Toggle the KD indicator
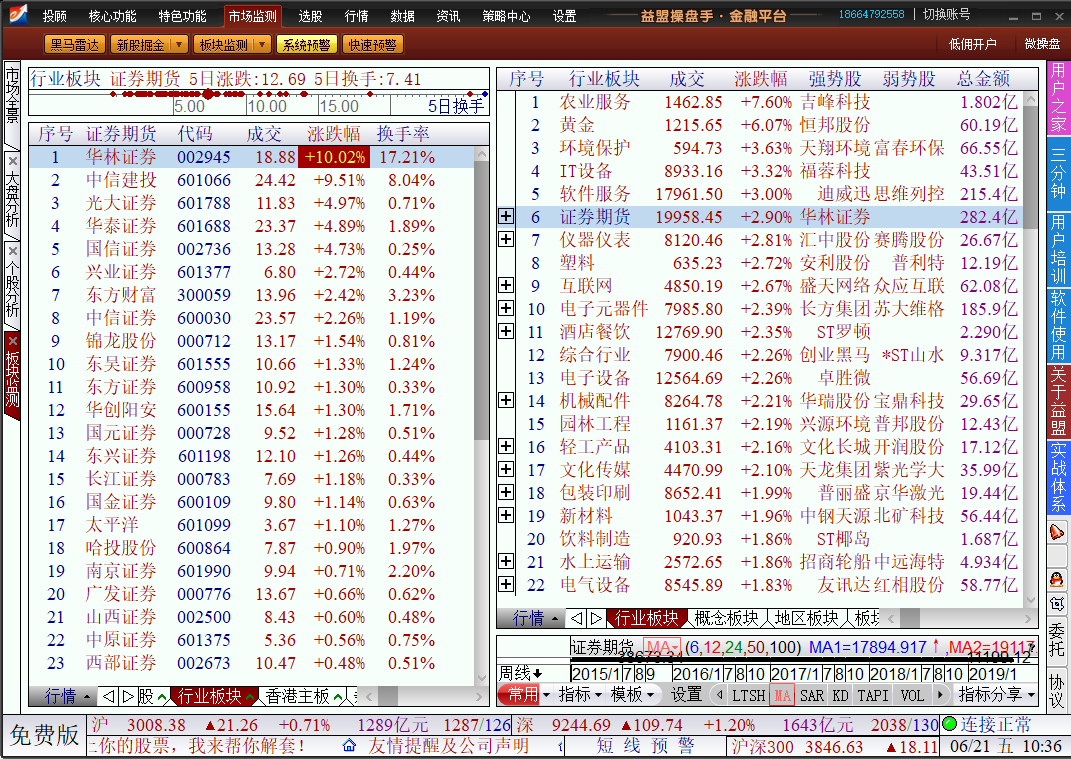 pyautogui.click(x=840, y=695)
